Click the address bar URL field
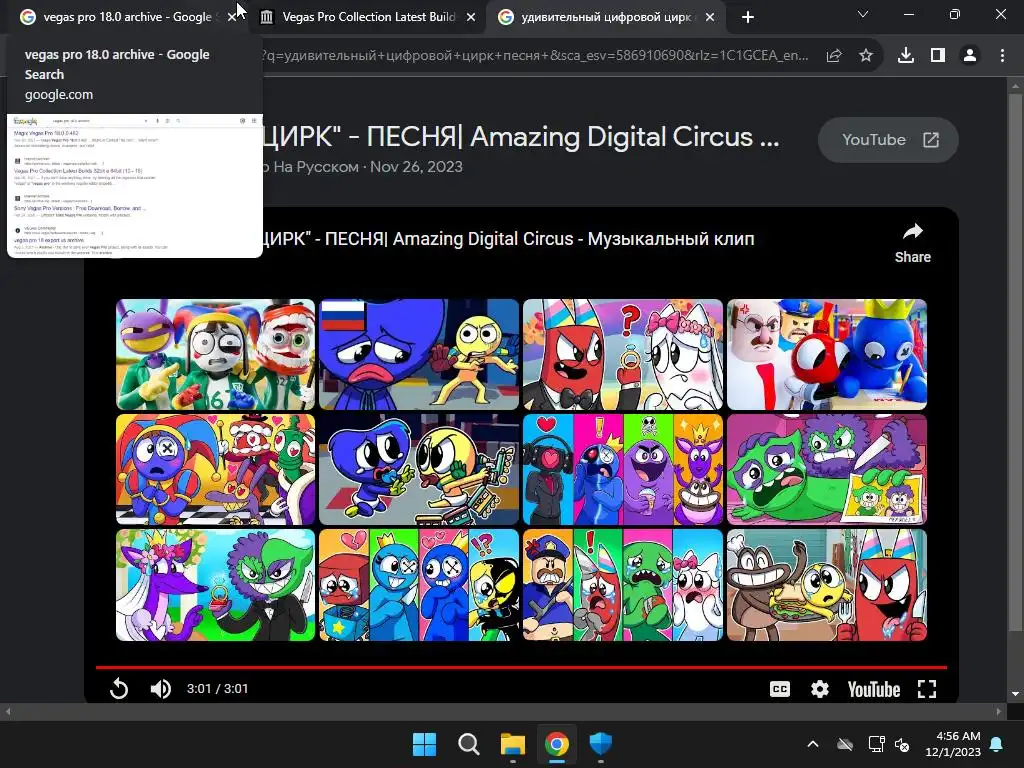The height and width of the screenshot is (768, 1024). (536, 56)
